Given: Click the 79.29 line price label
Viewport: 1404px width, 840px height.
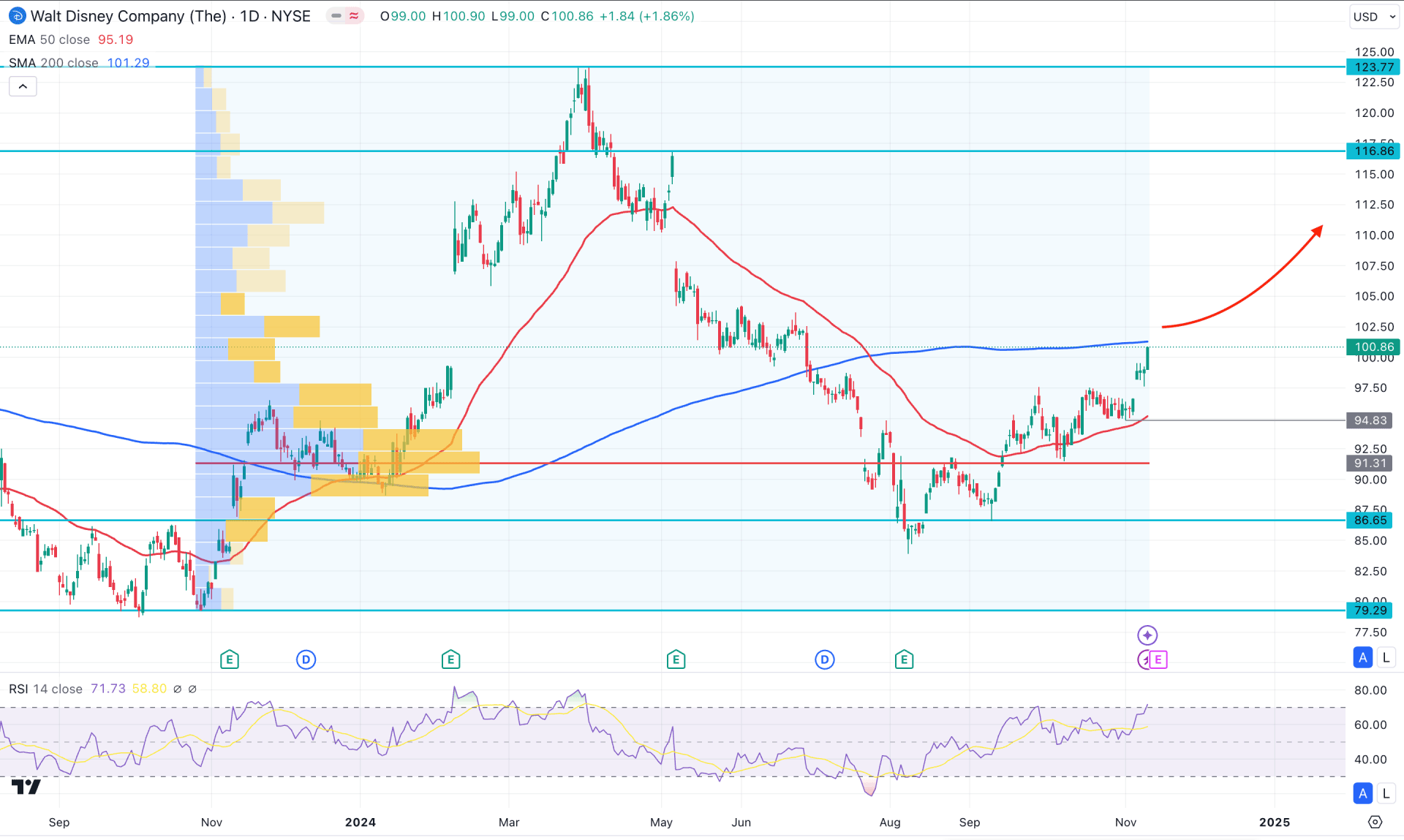Looking at the screenshot, I should tap(1370, 610).
